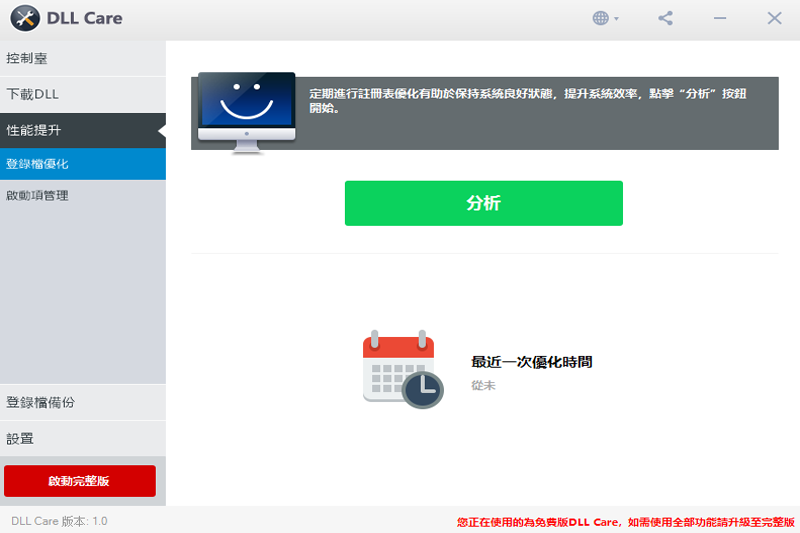Open the 控制臺 menu item
This screenshot has height=533, width=800.
[x=83, y=59]
